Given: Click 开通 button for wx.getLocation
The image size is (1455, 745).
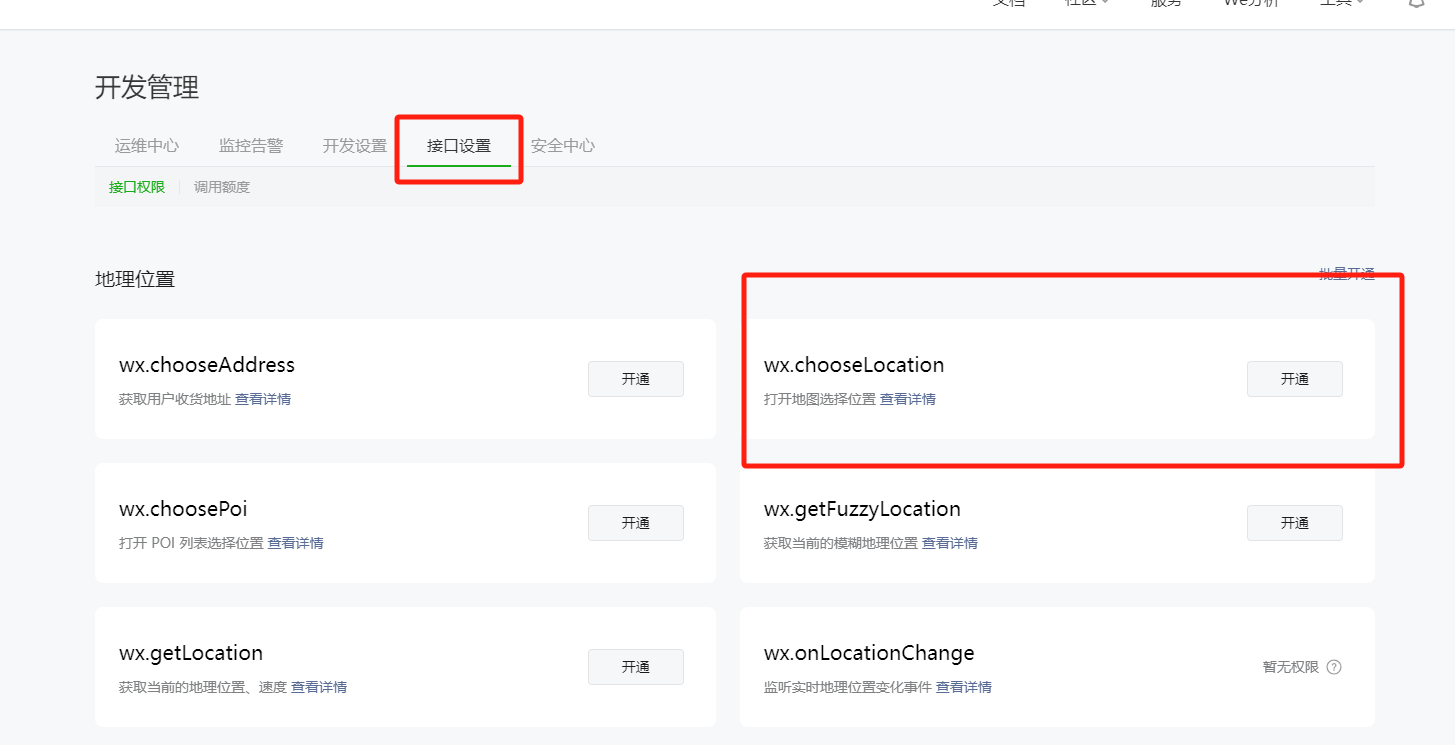Looking at the screenshot, I should 635,667.
